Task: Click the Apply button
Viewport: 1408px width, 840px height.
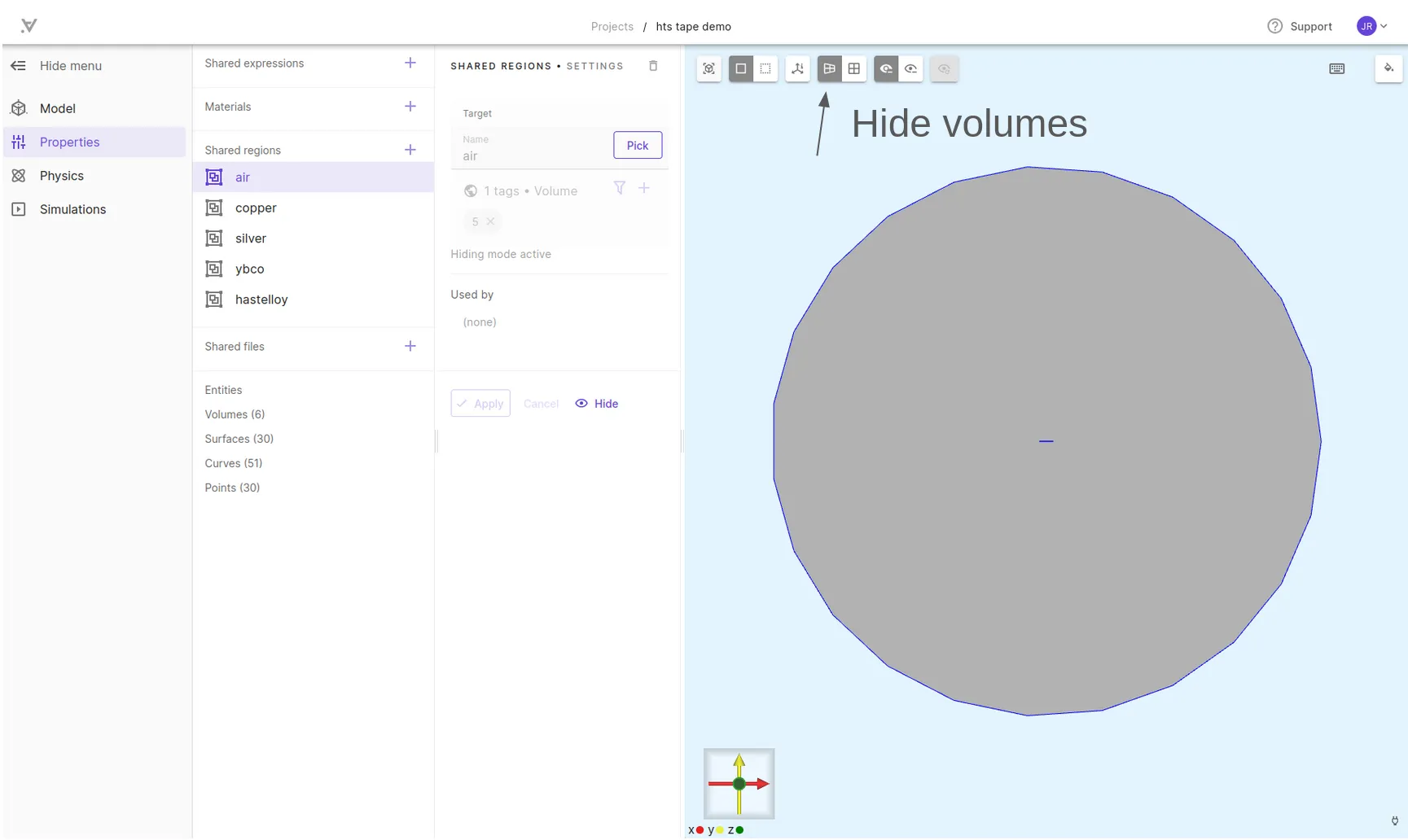Action: pos(480,404)
